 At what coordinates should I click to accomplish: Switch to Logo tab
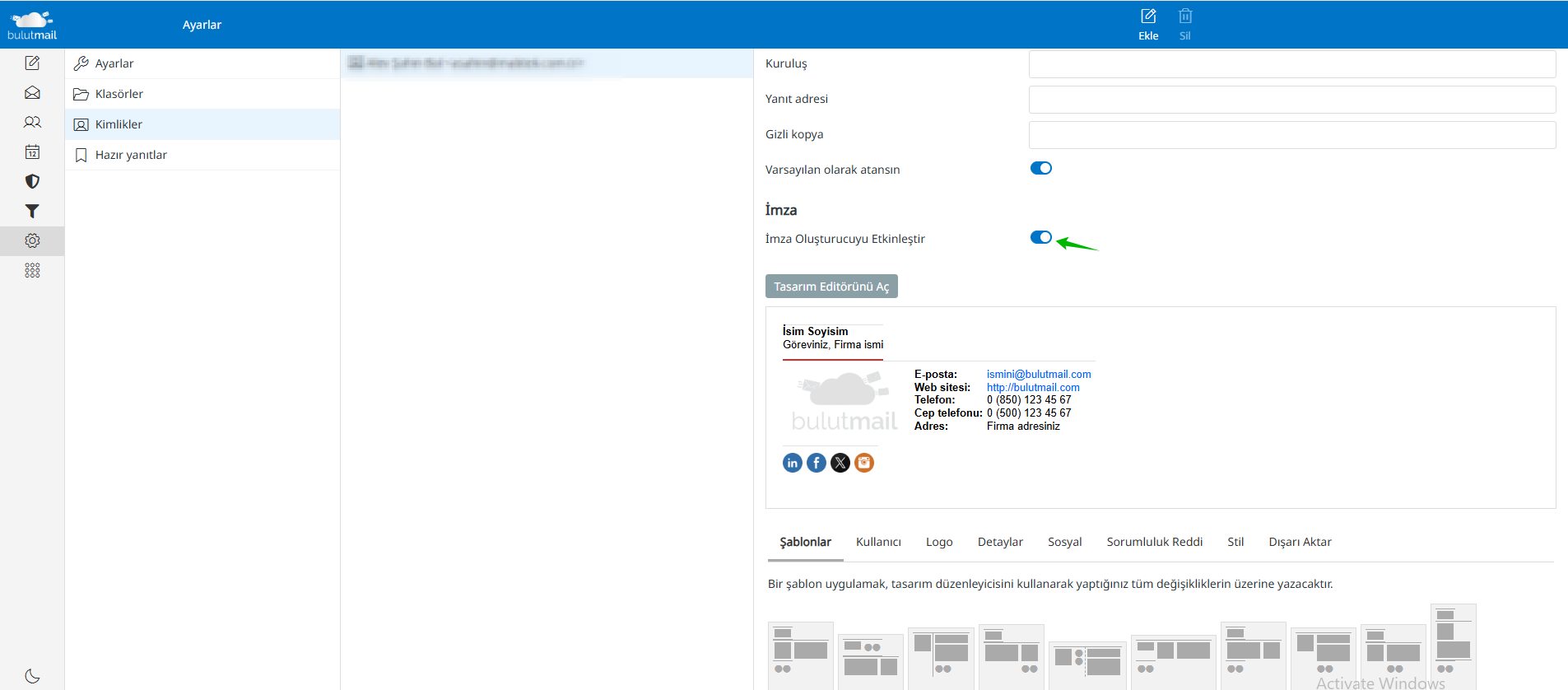(939, 542)
